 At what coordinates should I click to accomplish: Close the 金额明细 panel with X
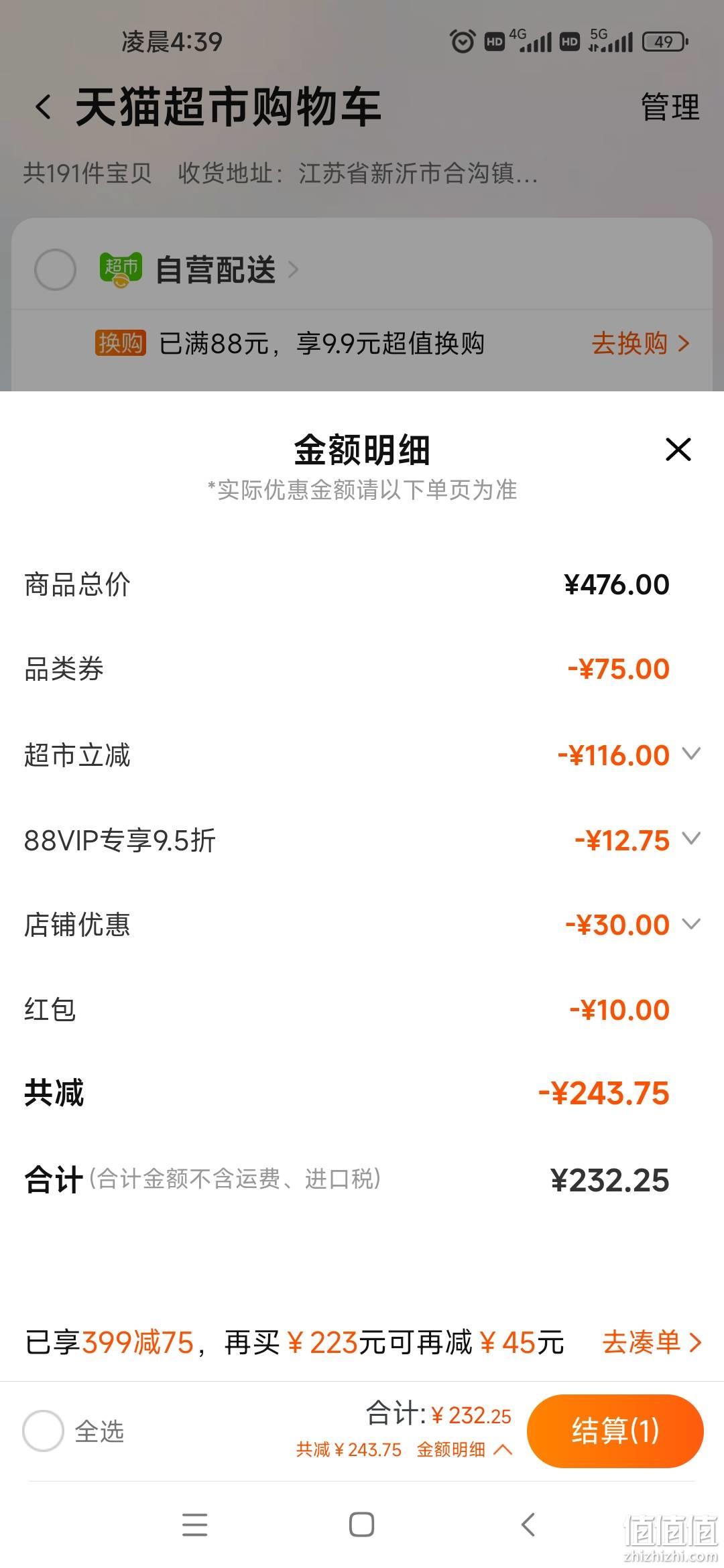pos(678,449)
